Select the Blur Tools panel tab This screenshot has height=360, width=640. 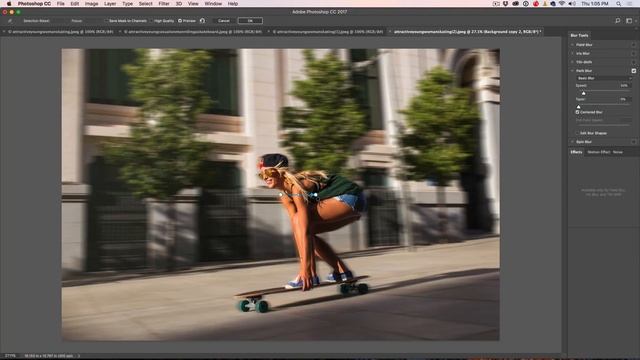click(579, 36)
